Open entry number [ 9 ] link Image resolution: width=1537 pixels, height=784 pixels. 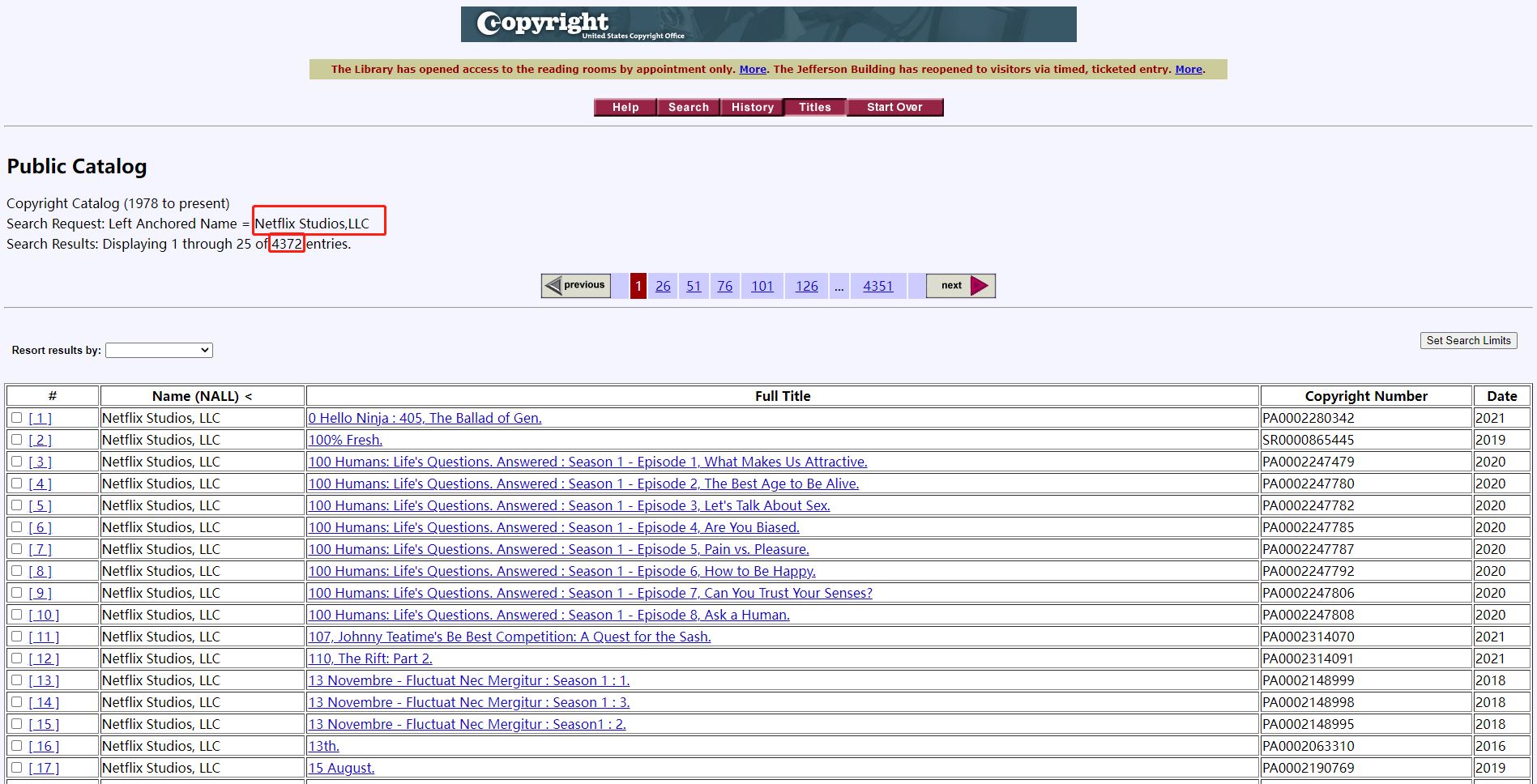pyautogui.click(x=40, y=593)
